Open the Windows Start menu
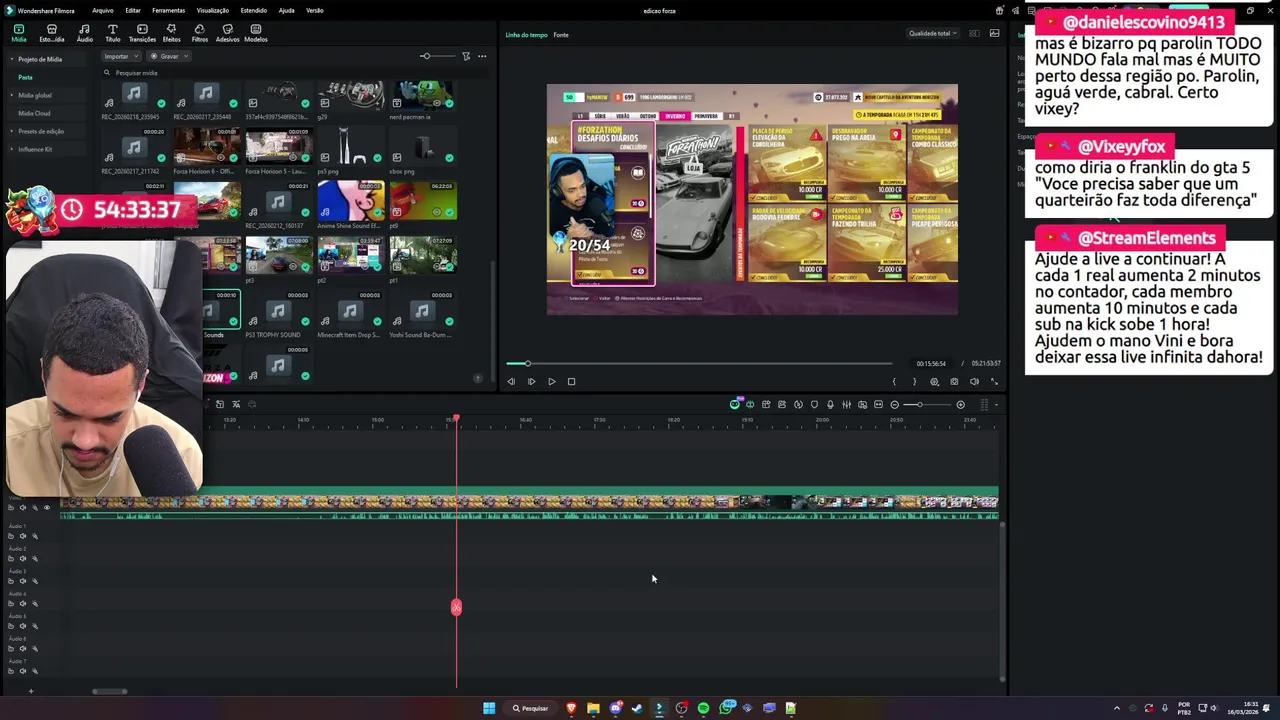Viewport: 1280px width, 720px height. click(x=489, y=708)
